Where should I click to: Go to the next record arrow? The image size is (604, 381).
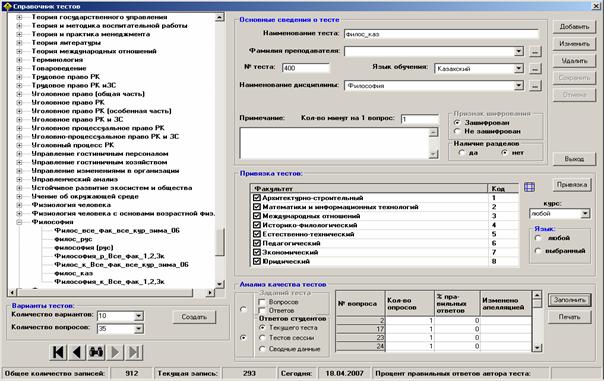pyautogui.click(x=115, y=352)
